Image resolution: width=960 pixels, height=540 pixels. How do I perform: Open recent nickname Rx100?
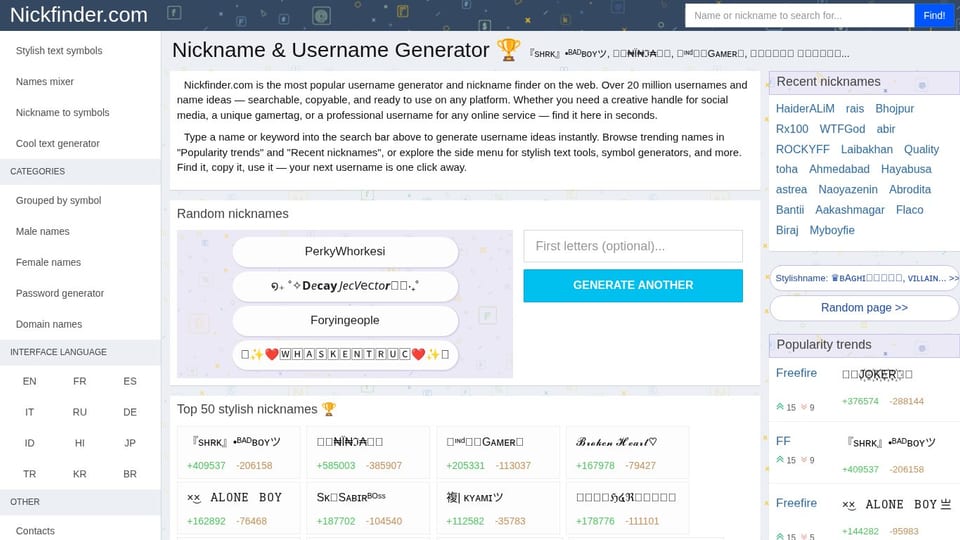click(x=792, y=129)
